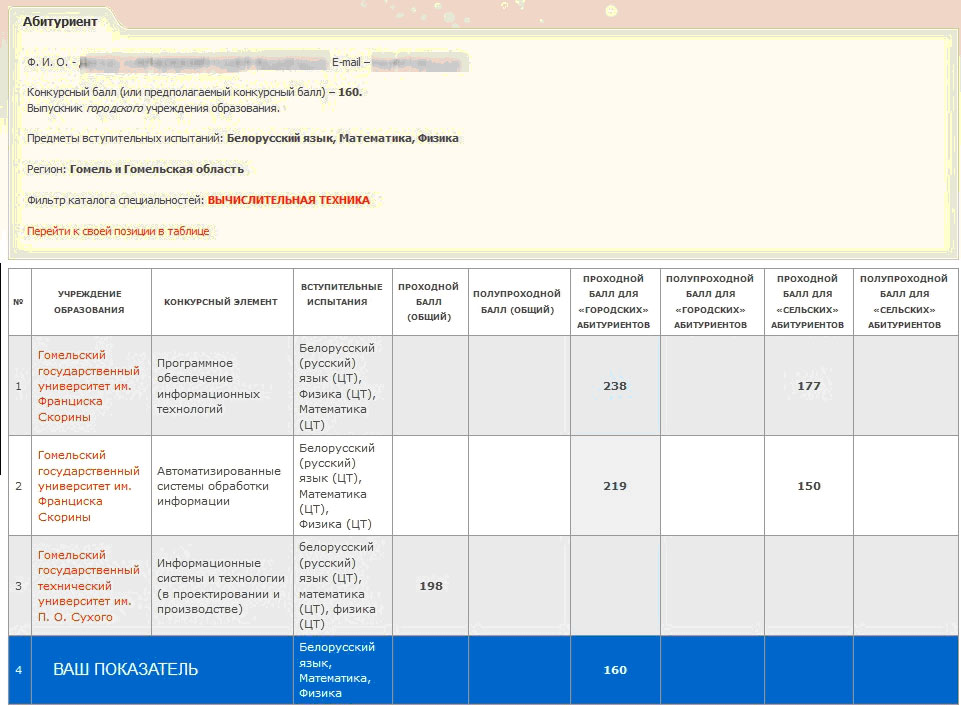Viewport: 961px width, 706px height.
Task: Click 'Конкурсный элемент' column header
Action: click(221, 302)
